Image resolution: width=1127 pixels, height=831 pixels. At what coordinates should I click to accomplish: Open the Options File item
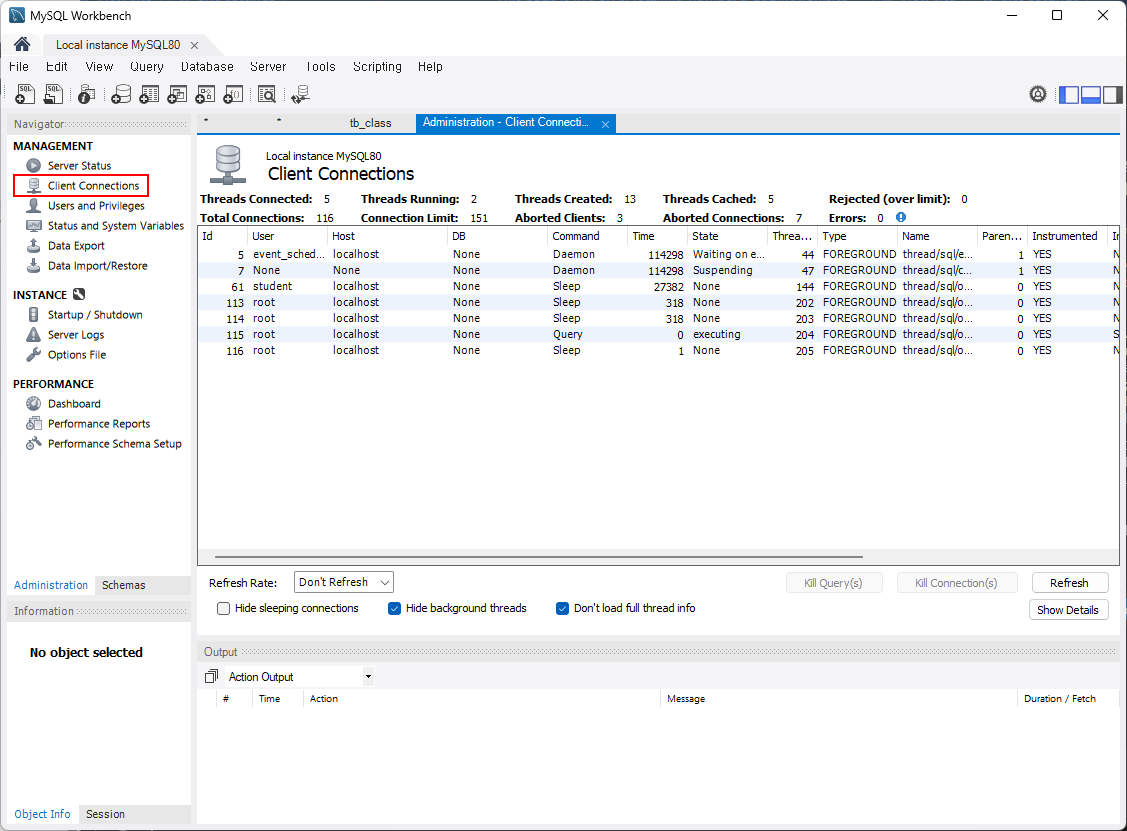tap(76, 355)
